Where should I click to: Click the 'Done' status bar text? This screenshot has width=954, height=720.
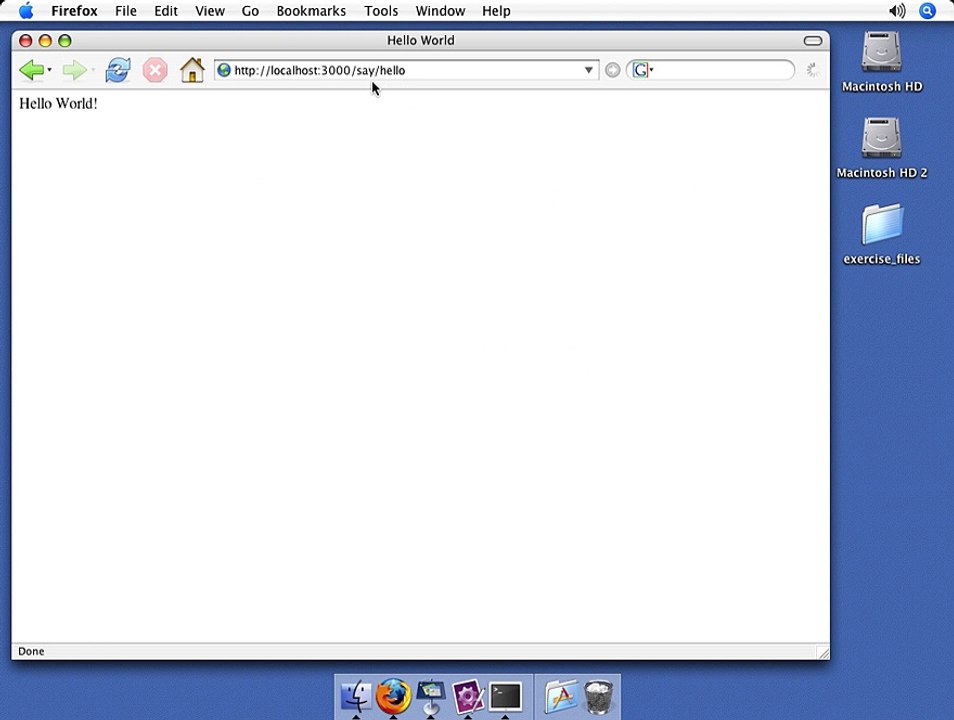click(31, 651)
